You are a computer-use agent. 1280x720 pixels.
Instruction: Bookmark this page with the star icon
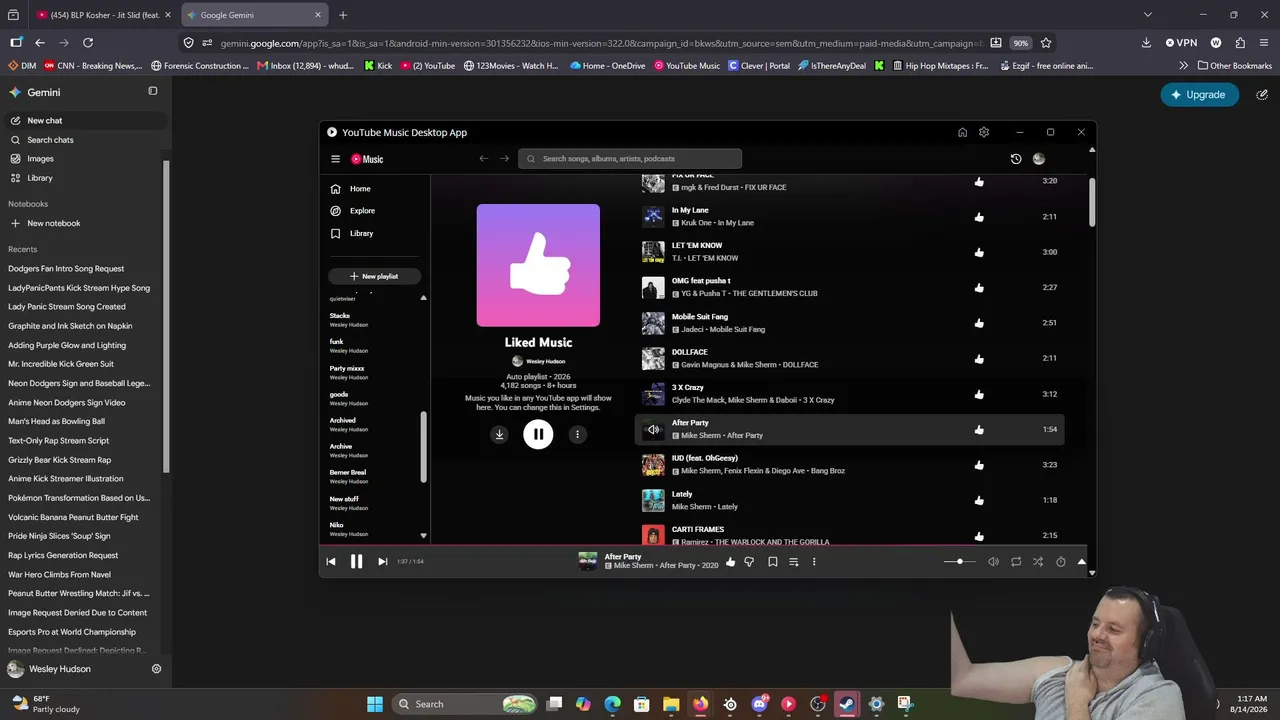pyautogui.click(x=1046, y=43)
